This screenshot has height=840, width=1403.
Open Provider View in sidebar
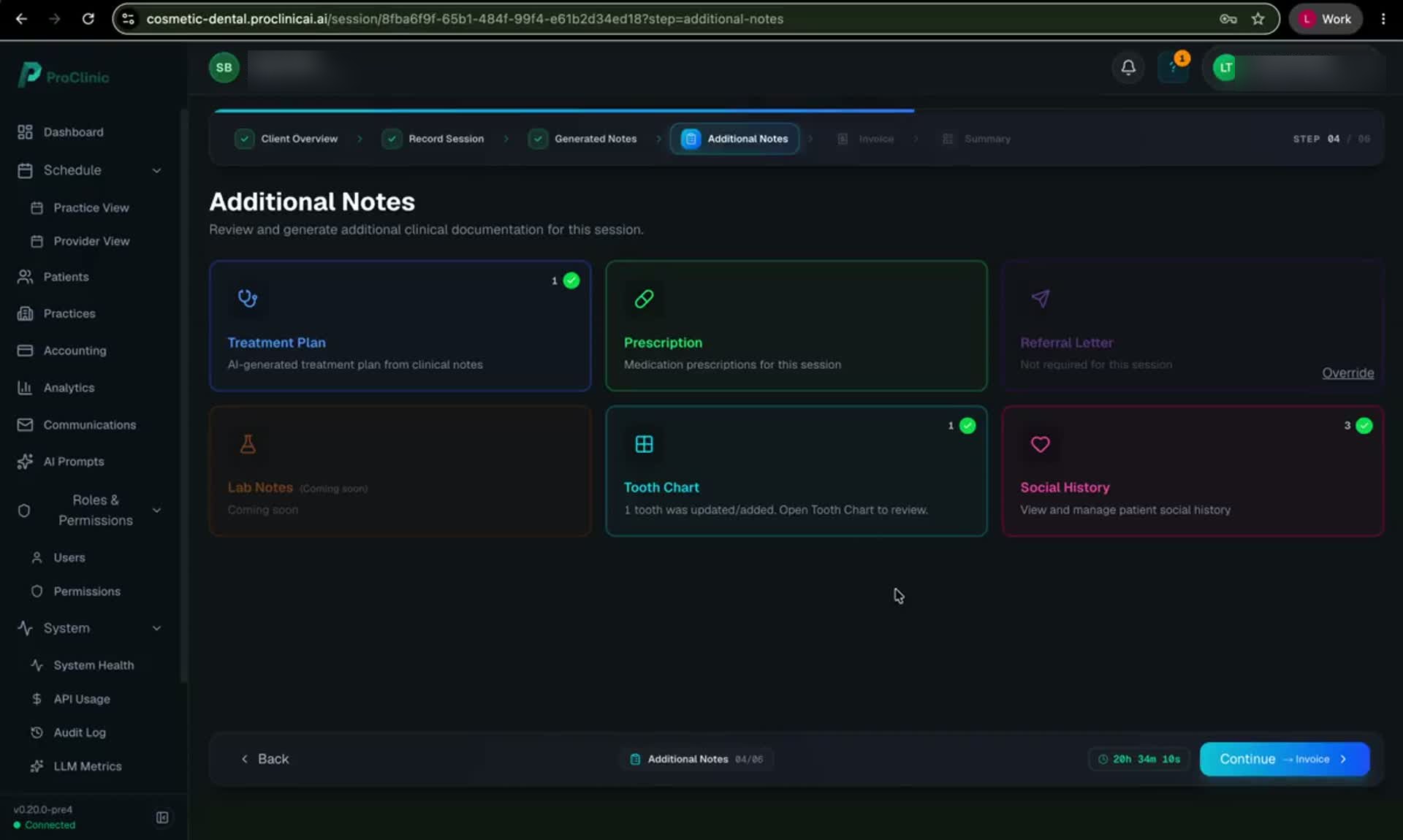pyautogui.click(x=91, y=241)
